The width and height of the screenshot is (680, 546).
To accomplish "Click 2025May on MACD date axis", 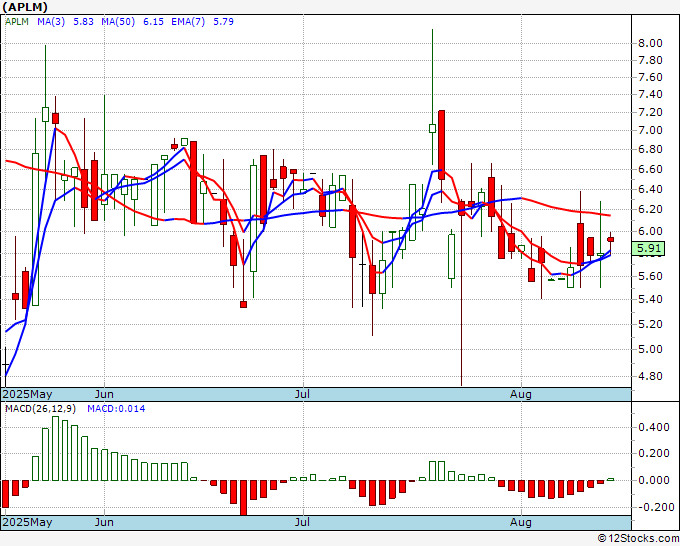I will tap(28, 522).
